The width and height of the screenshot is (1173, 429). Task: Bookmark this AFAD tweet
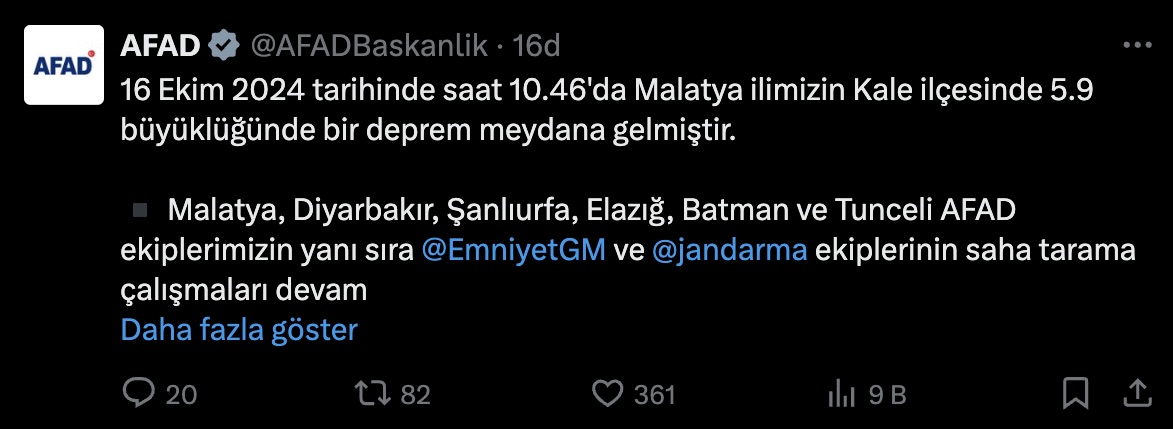pyautogui.click(x=1075, y=393)
